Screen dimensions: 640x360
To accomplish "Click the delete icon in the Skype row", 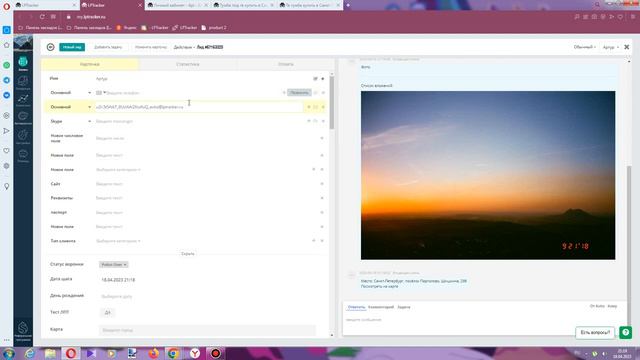I will (x=323, y=121).
